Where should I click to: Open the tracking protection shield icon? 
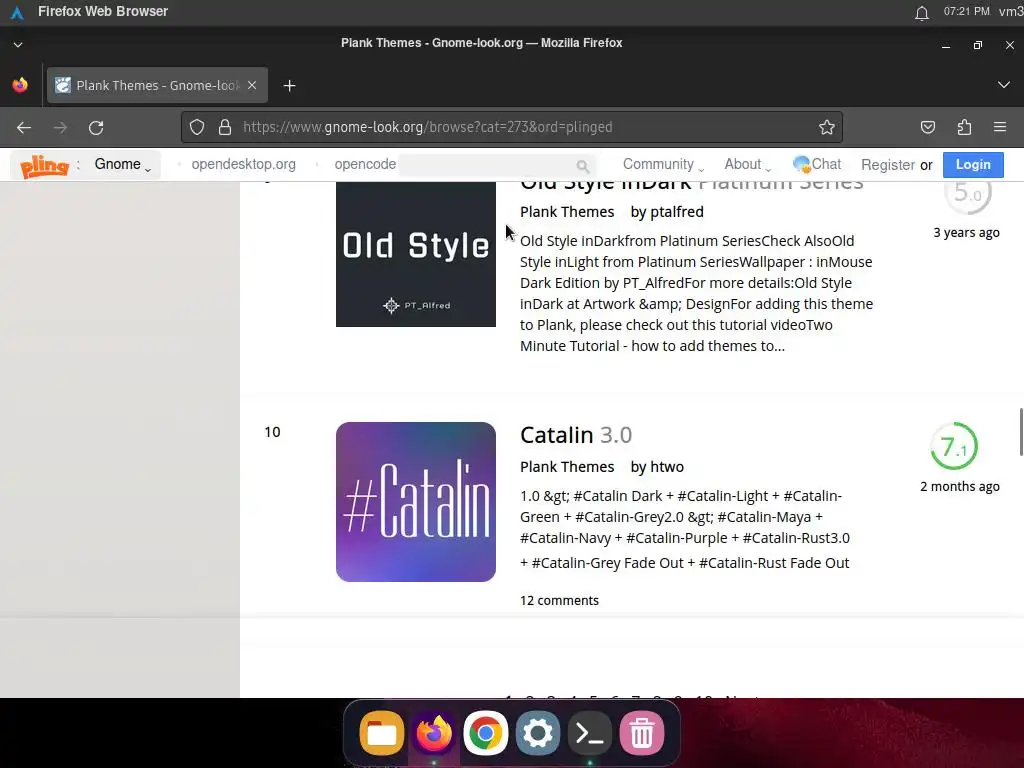click(x=197, y=127)
